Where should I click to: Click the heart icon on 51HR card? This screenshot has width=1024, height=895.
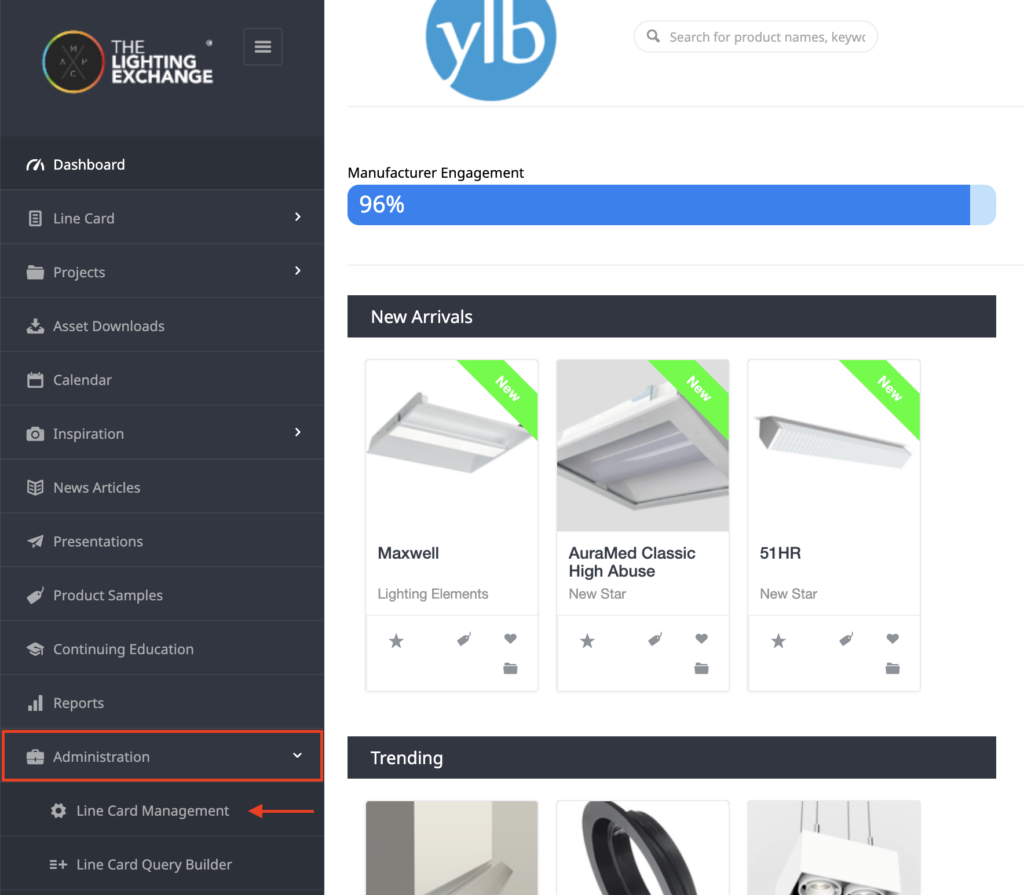pos(892,638)
